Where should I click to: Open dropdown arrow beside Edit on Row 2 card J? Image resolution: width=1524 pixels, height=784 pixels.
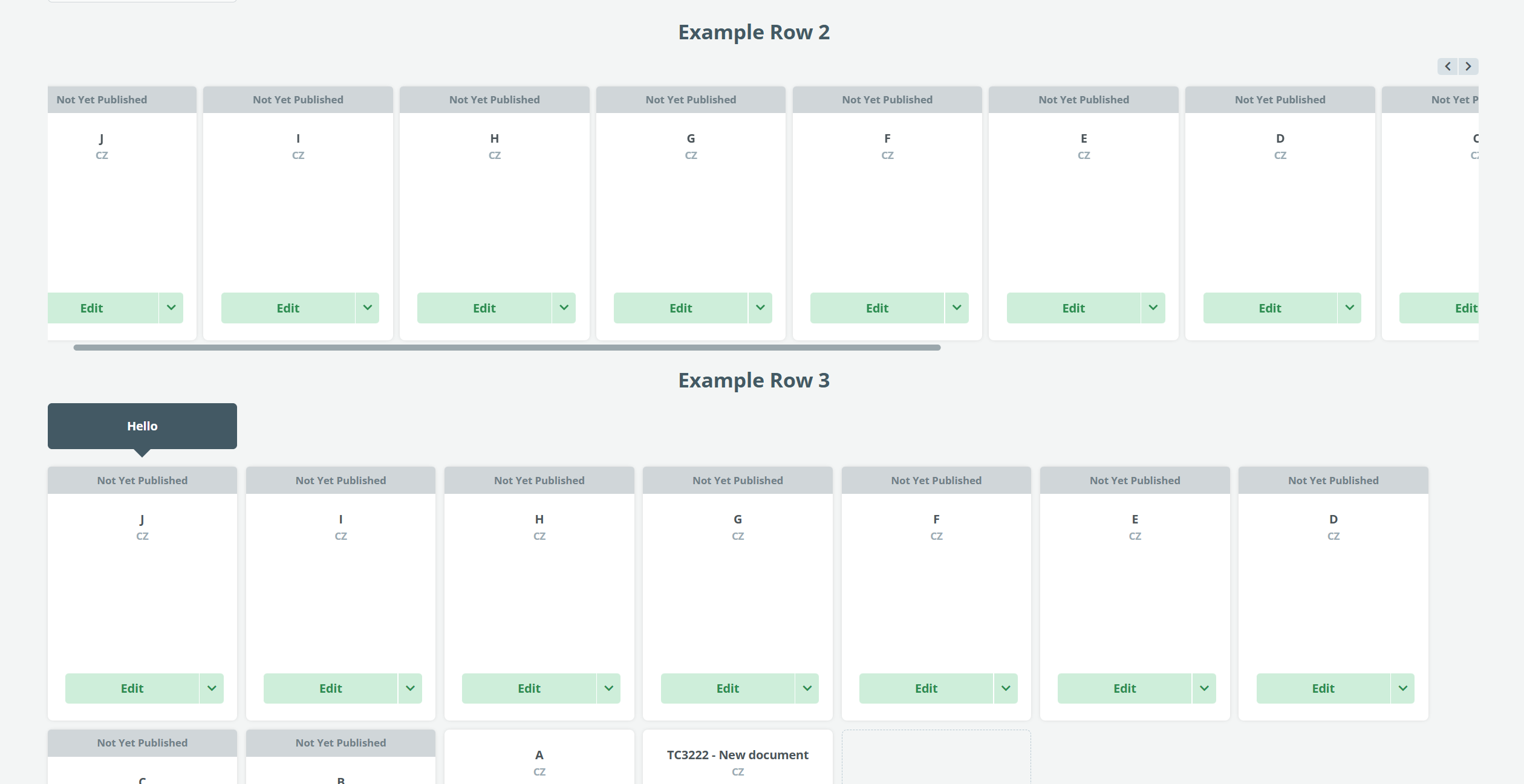pos(171,308)
